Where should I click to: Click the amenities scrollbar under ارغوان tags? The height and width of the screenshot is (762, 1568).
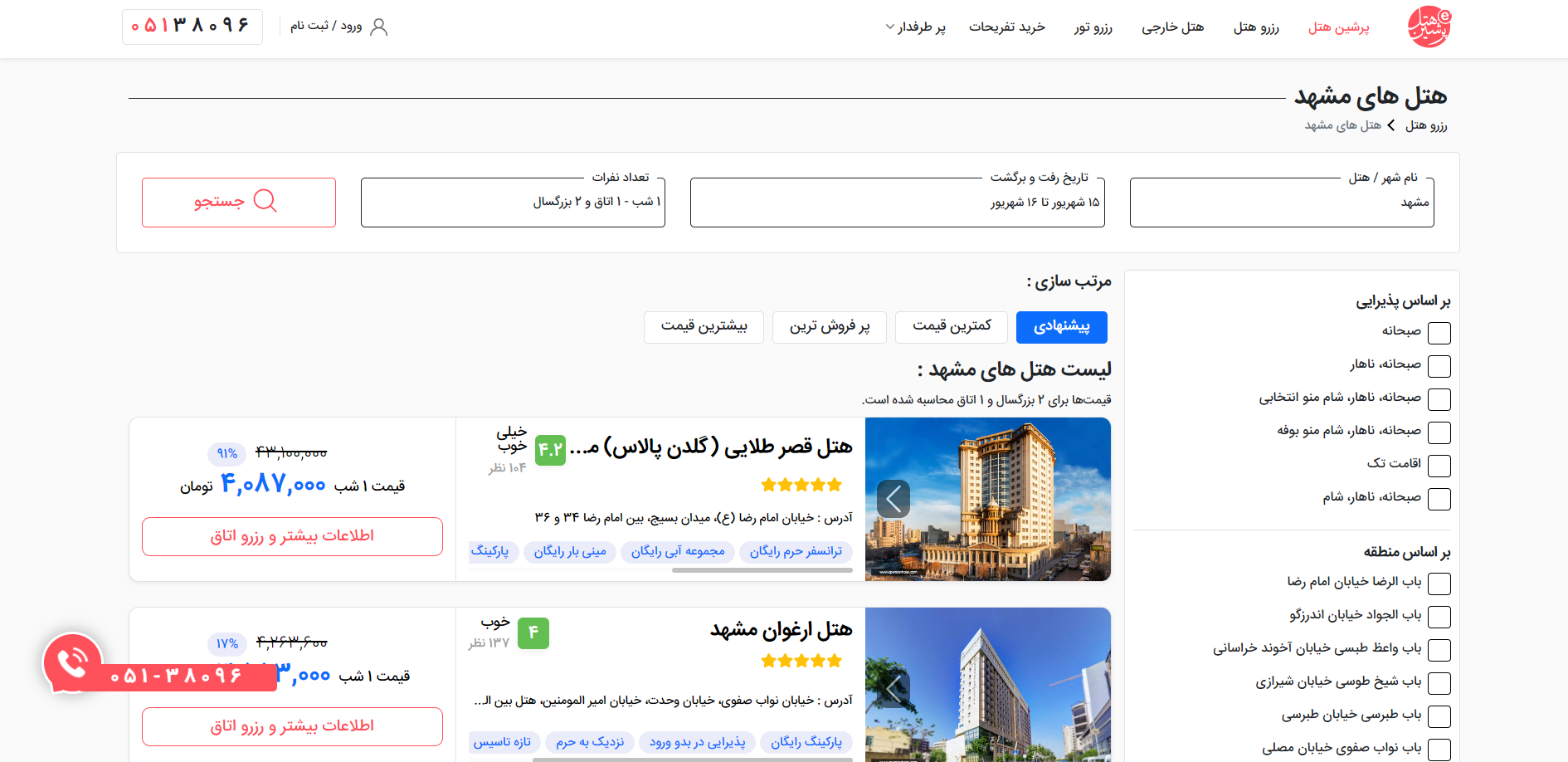coord(692,760)
